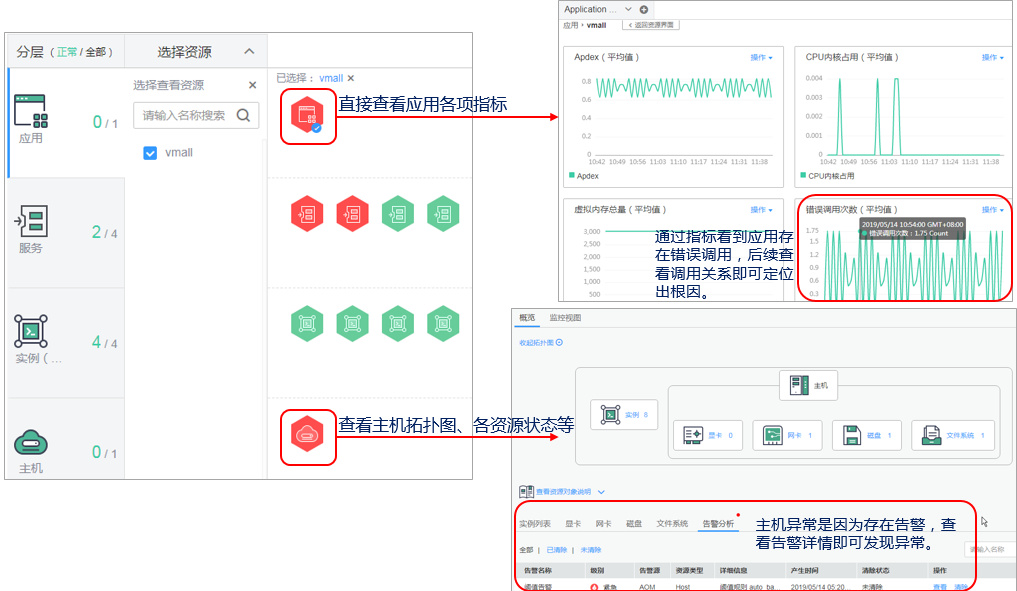The image size is (1017, 591).
Task: Click the book icon beside 查看资源对象说明
Action: pos(526,492)
